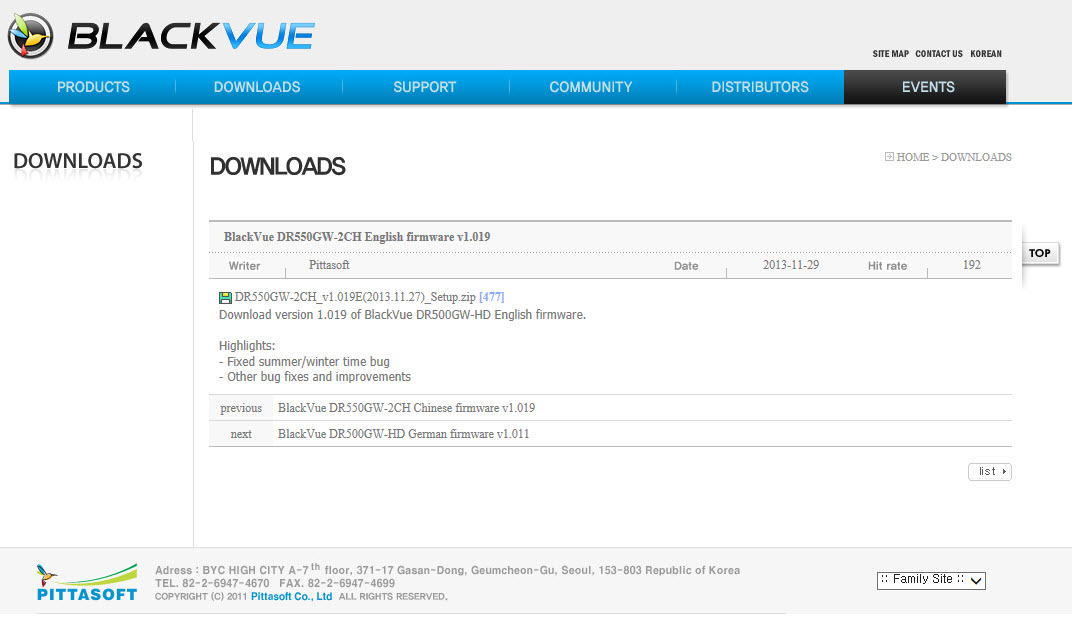Click the footer address line text
Viewport: 1072px width, 618px height.
click(x=447, y=569)
